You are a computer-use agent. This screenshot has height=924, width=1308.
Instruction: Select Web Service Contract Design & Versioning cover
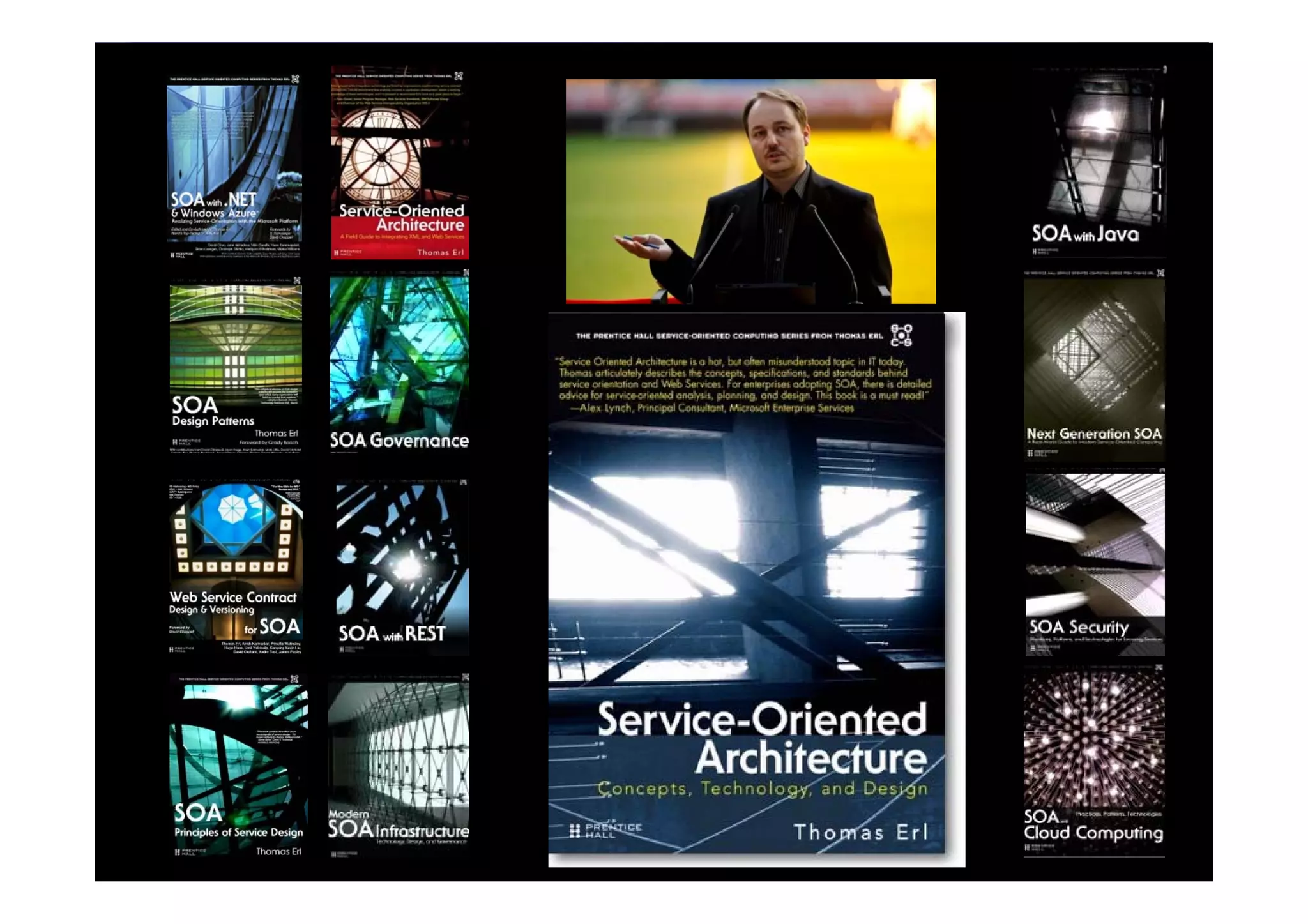(x=235, y=567)
